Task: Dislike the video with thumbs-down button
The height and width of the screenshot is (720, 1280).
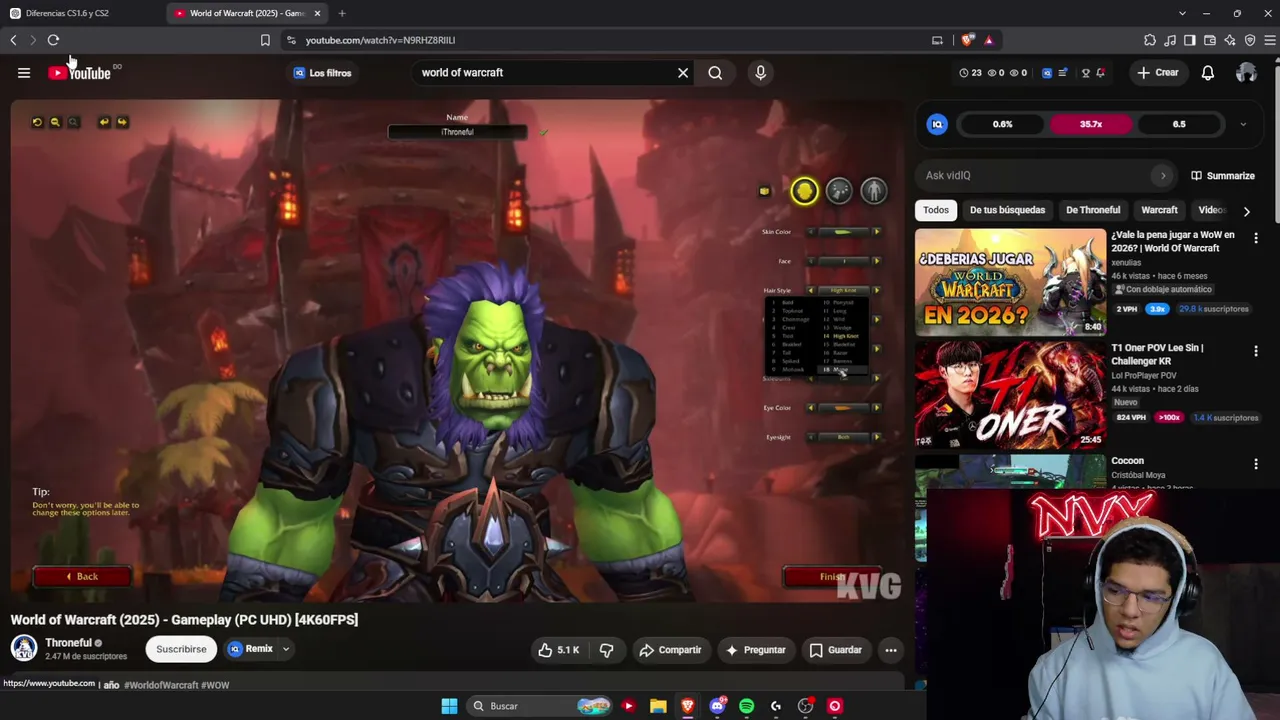Action: 606,650
